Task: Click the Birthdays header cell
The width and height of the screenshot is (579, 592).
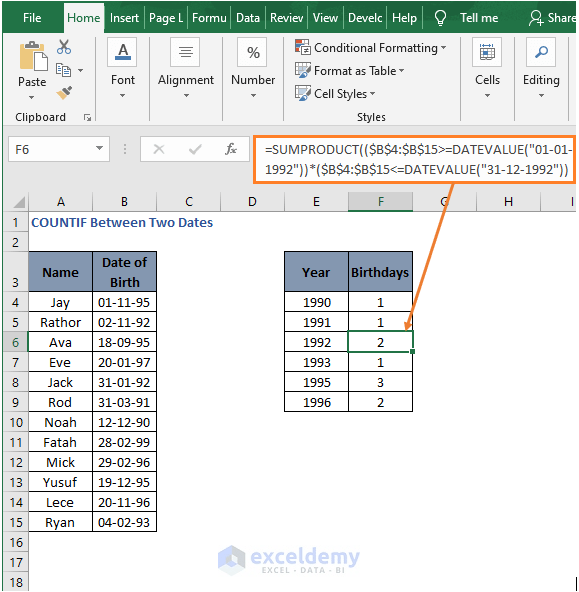Action: click(x=380, y=272)
